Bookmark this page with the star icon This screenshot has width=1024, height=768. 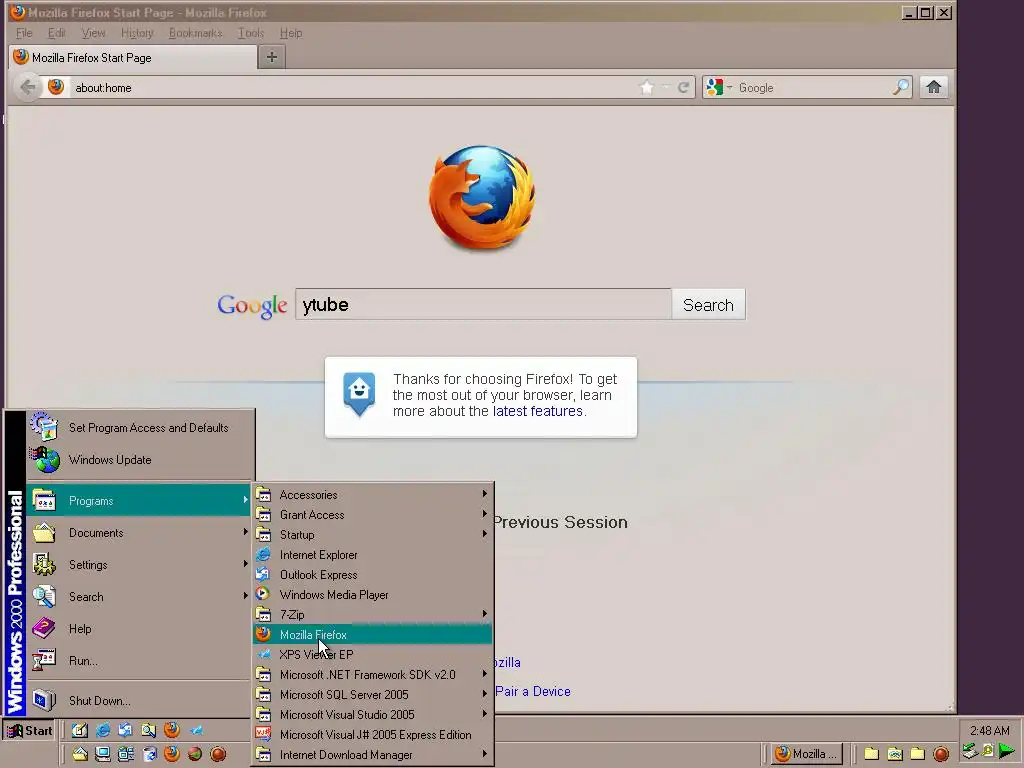647,87
